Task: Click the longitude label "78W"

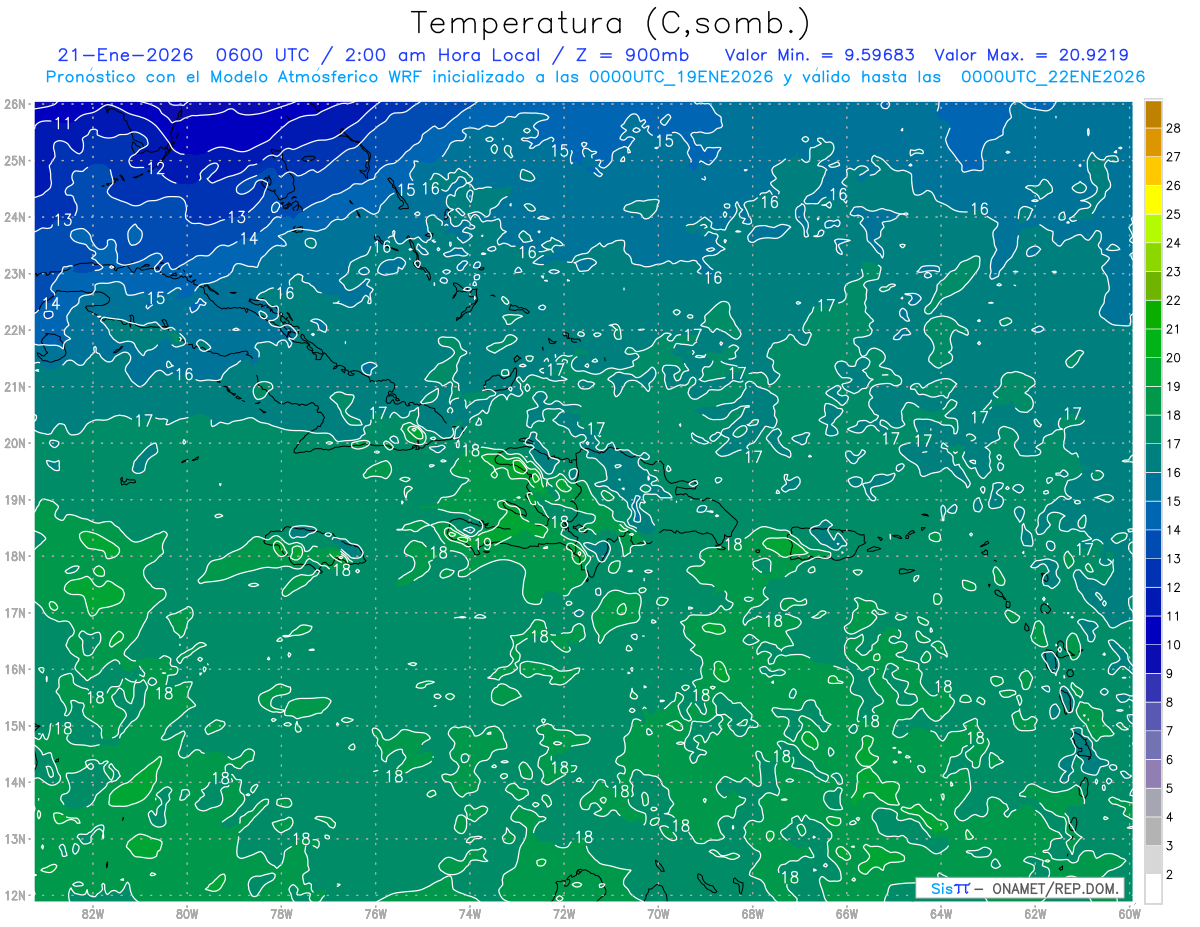Action: tap(281, 913)
